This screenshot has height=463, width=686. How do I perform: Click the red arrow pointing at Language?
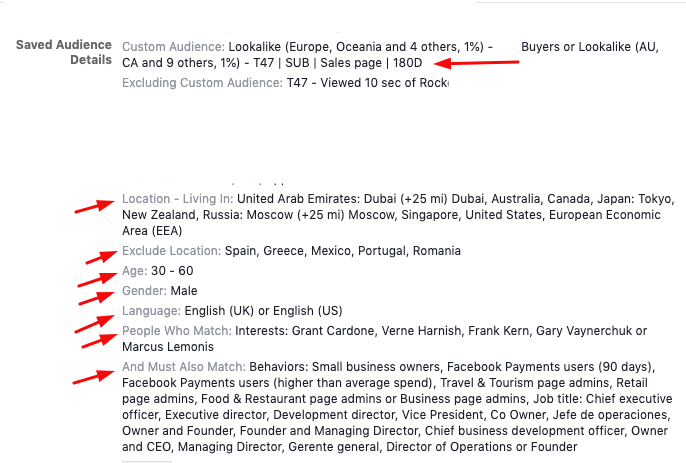pyautogui.click(x=94, y=324)
